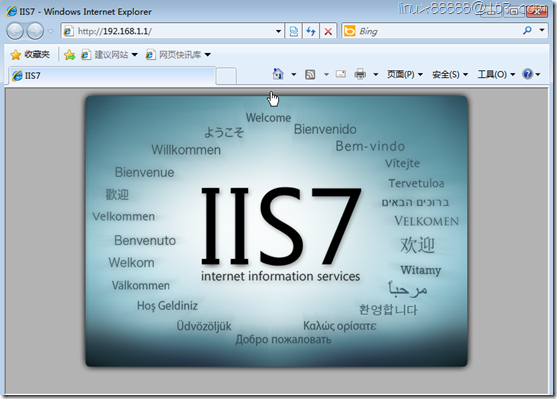Click the search magnifier icon

coord(527,31)
